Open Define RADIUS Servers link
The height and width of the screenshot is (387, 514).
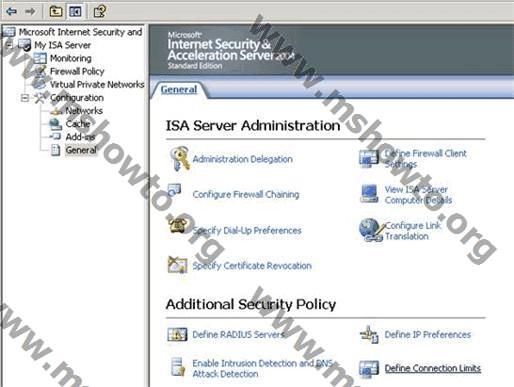(x=239, y=334)
